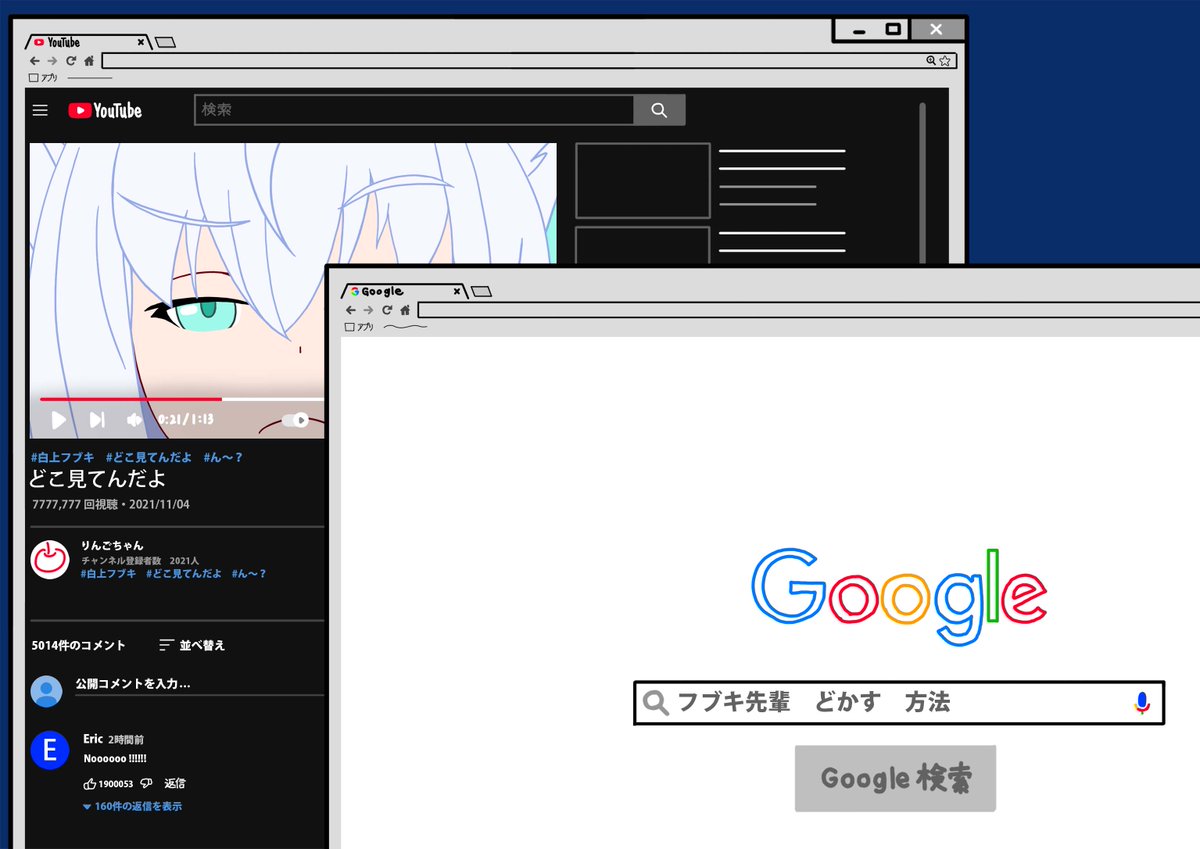This screenshot has width=1200, height=849.
Task: Start voice search with microphone icon
Action: [x=1142, y=703]
